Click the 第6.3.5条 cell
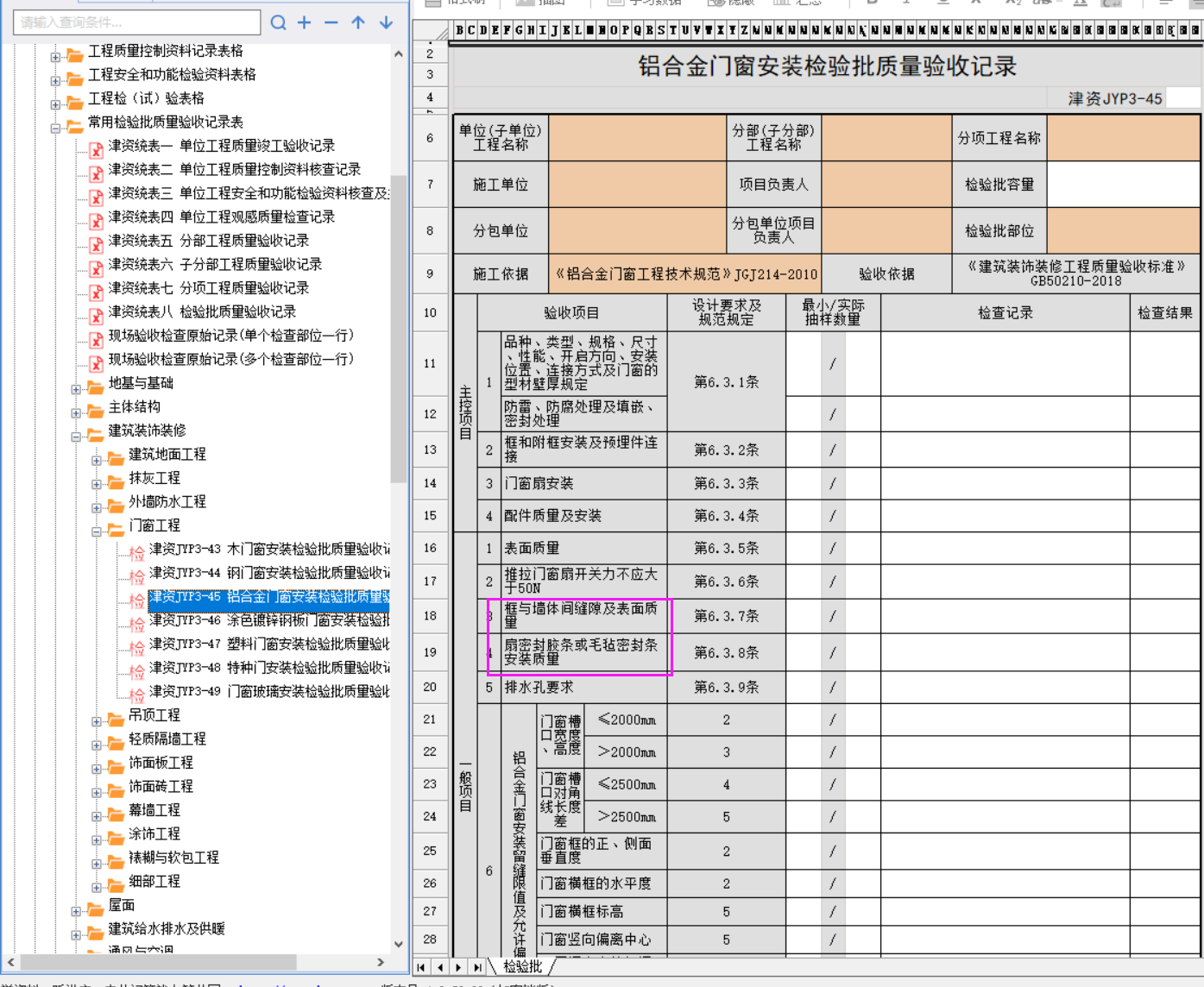This screenshot has width=1204, height=987. 727,548
